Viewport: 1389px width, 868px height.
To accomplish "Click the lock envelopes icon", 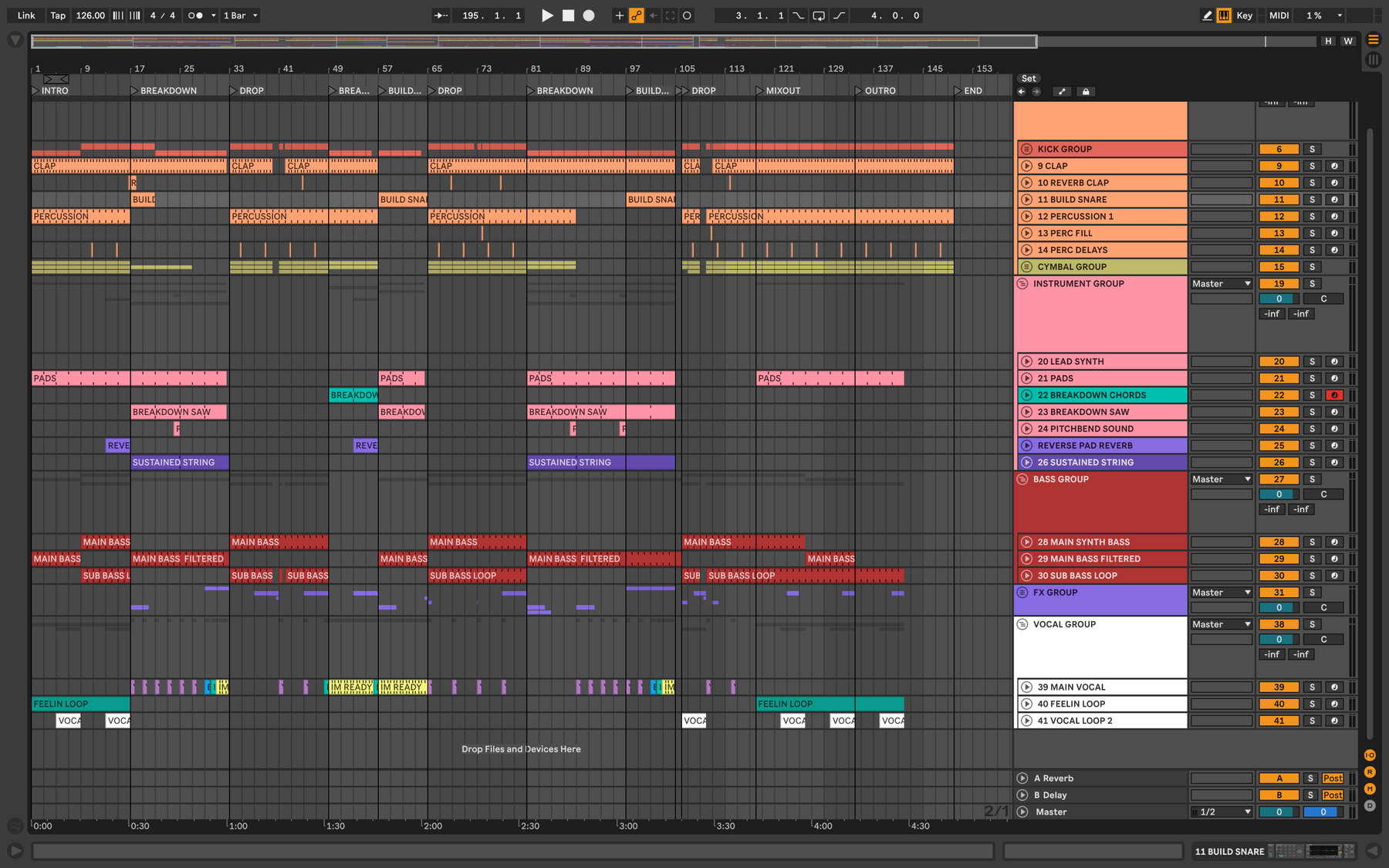I will pyautogui.click(x=1086, y=92).
